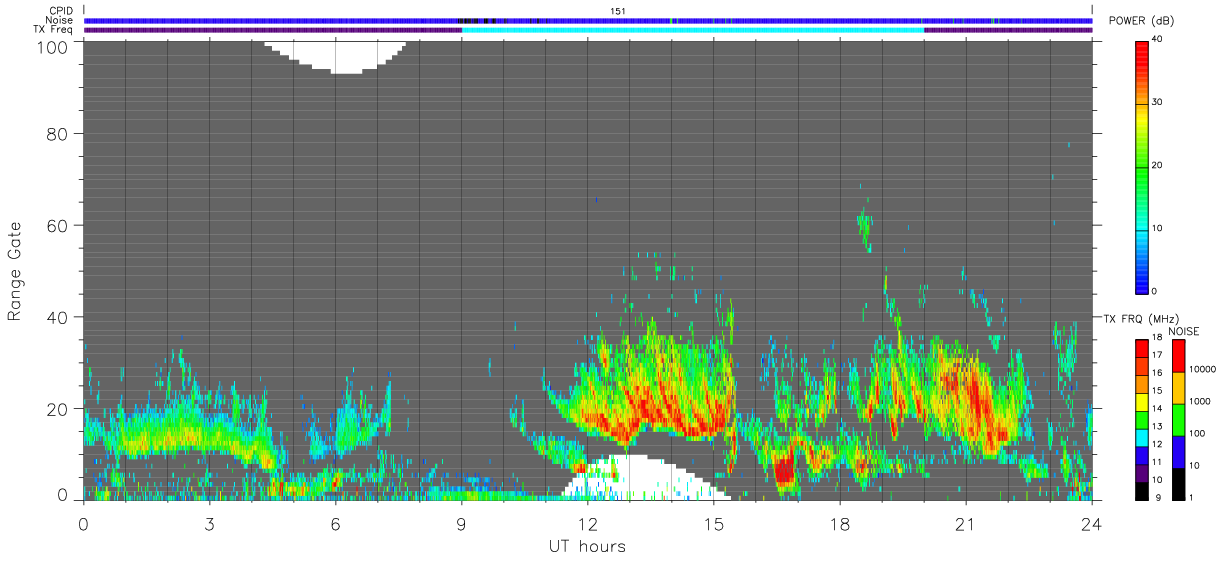Click the 40 tick on the POWER scale

[1158, 39]
